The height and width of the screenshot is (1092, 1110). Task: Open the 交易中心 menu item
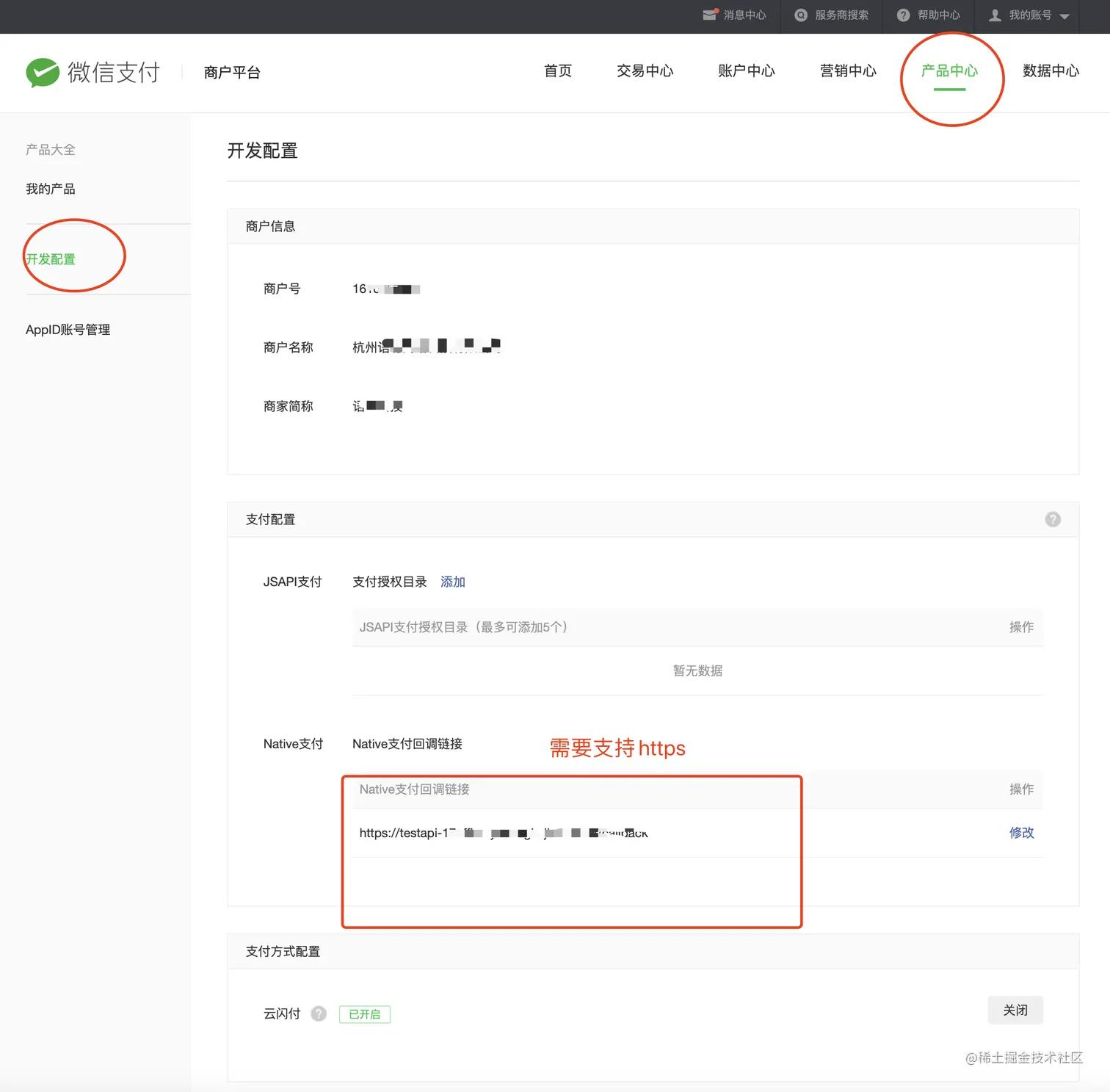click(644, 71)
